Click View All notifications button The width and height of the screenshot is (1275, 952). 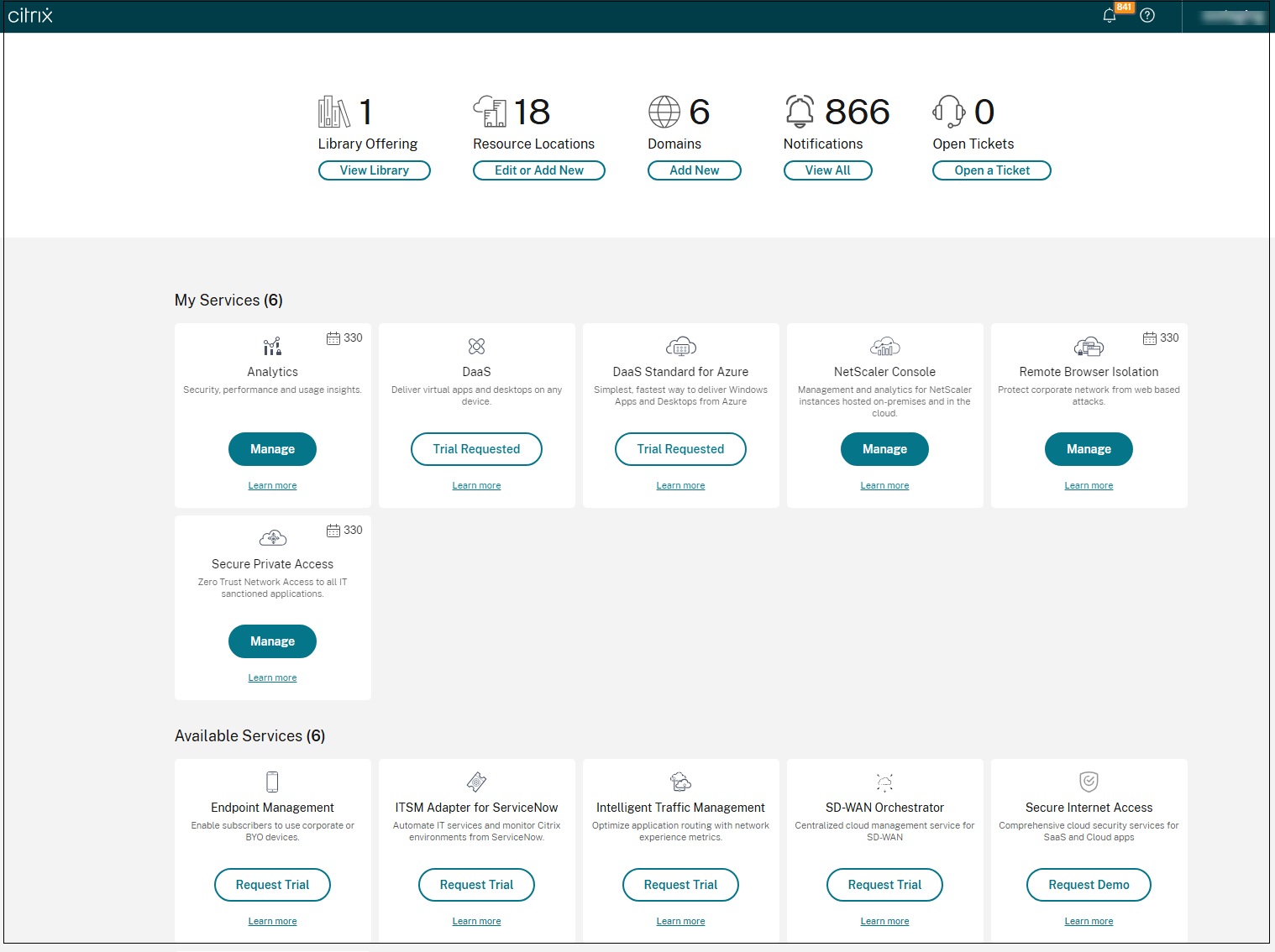tap(828, 170)
